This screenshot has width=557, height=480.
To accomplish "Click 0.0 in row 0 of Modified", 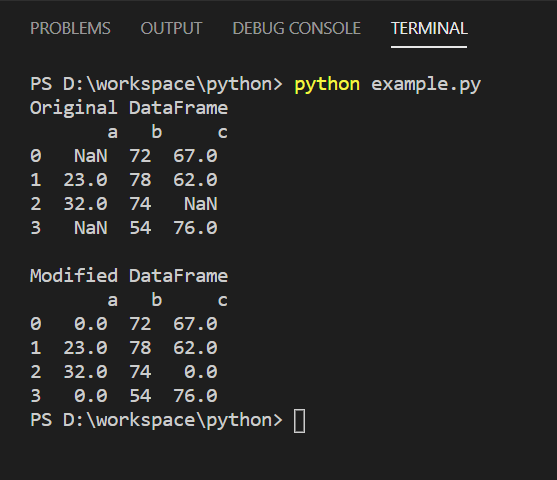I will (x=91, y=324).
